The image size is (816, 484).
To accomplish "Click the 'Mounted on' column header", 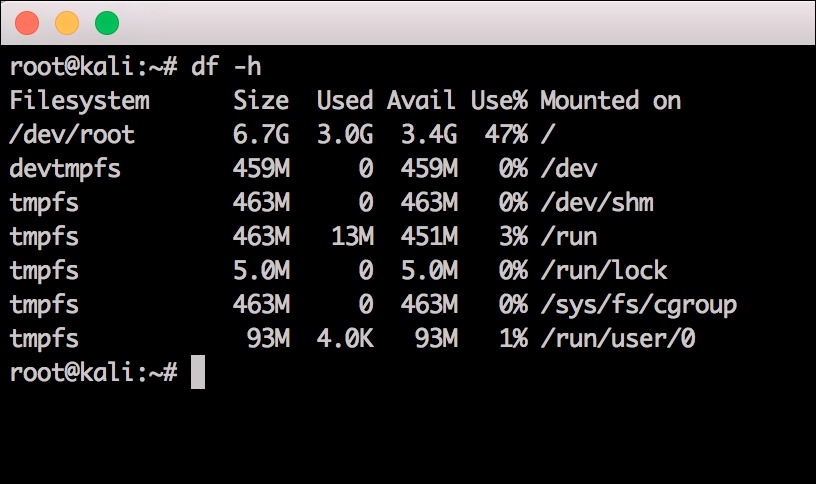I will pos(610,101).
